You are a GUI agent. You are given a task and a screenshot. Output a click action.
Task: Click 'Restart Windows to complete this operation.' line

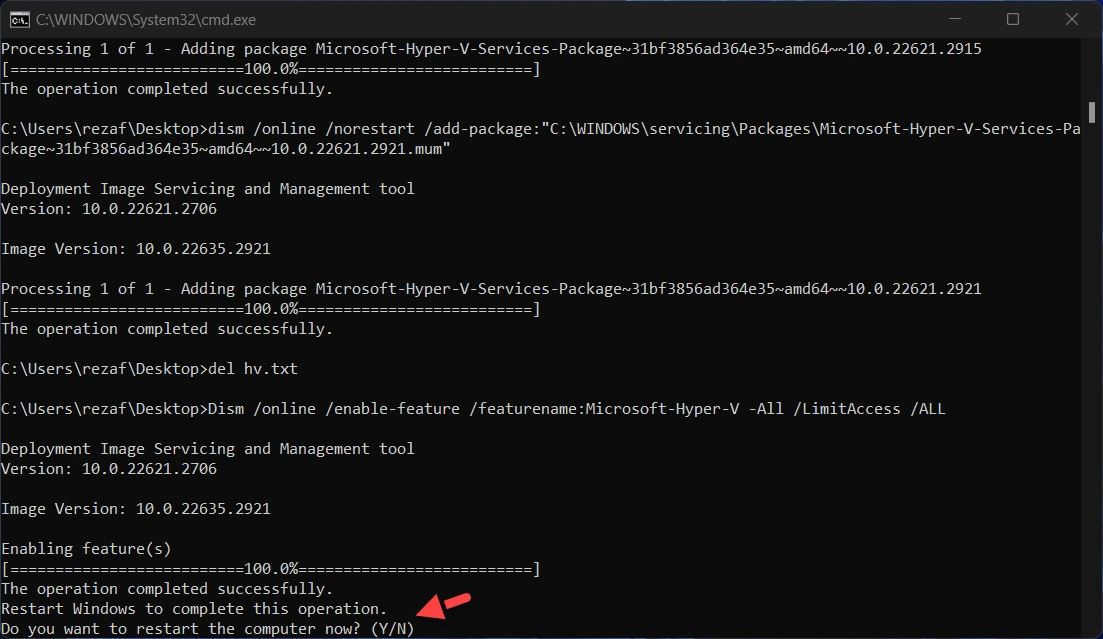194,609
